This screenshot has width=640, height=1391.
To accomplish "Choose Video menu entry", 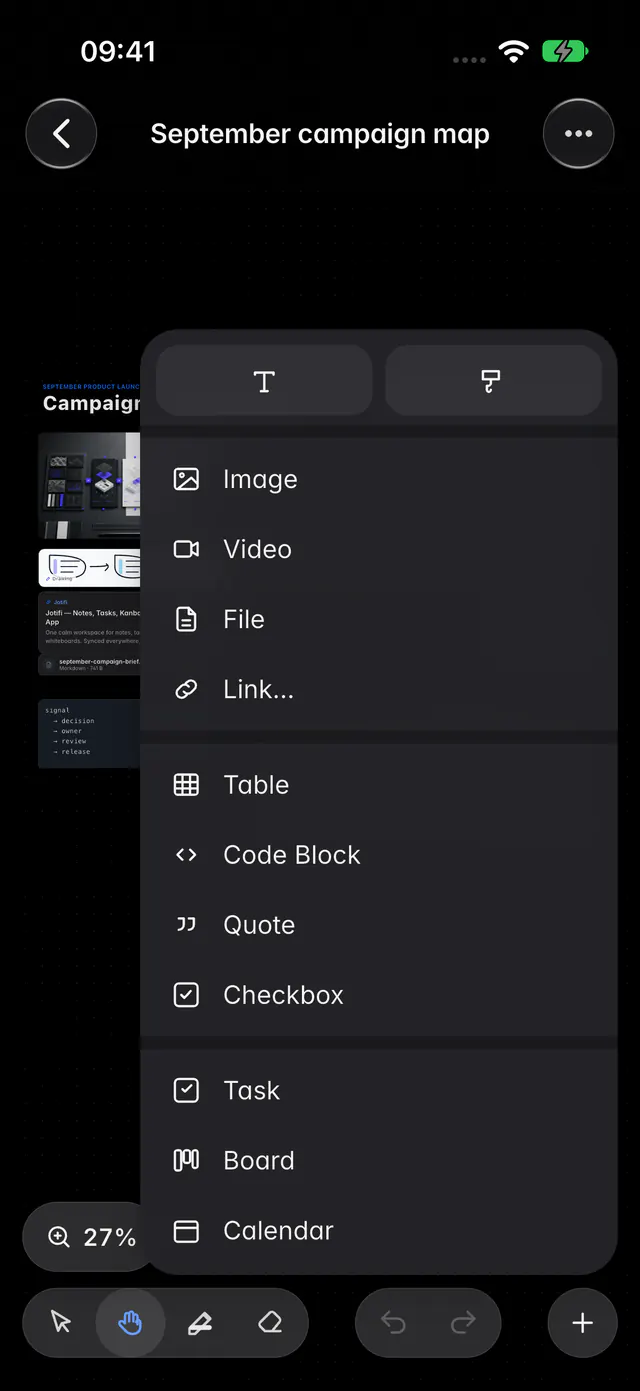I will [x=378, y=549].
